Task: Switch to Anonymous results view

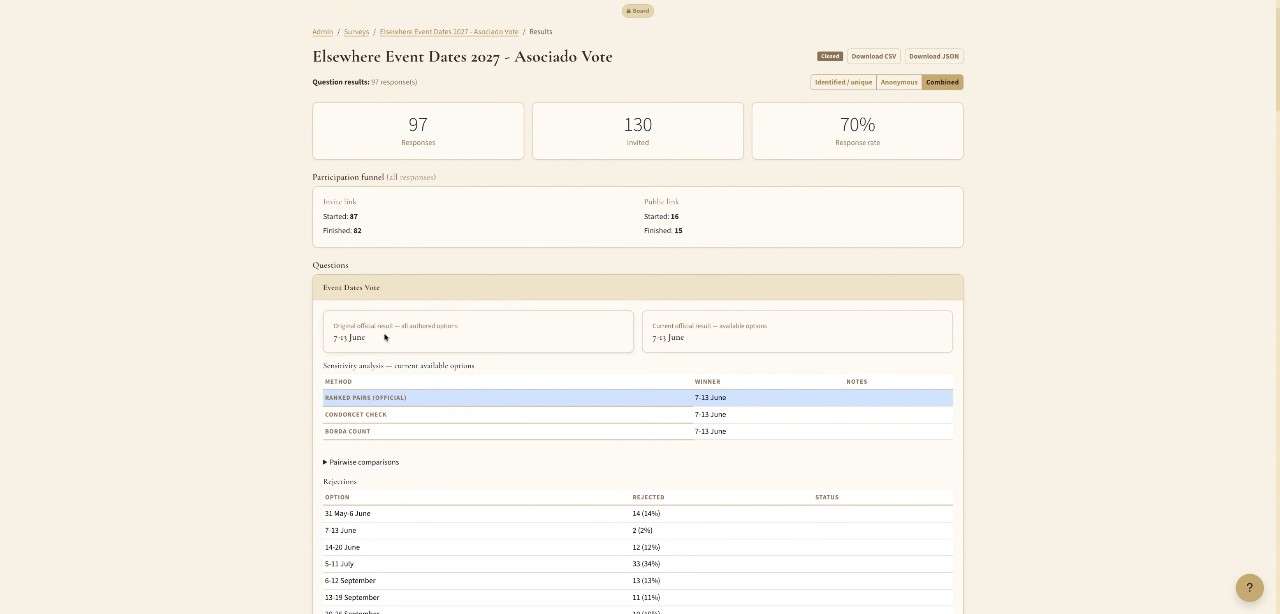Action: pyautogui.click(x=899, y=82)
